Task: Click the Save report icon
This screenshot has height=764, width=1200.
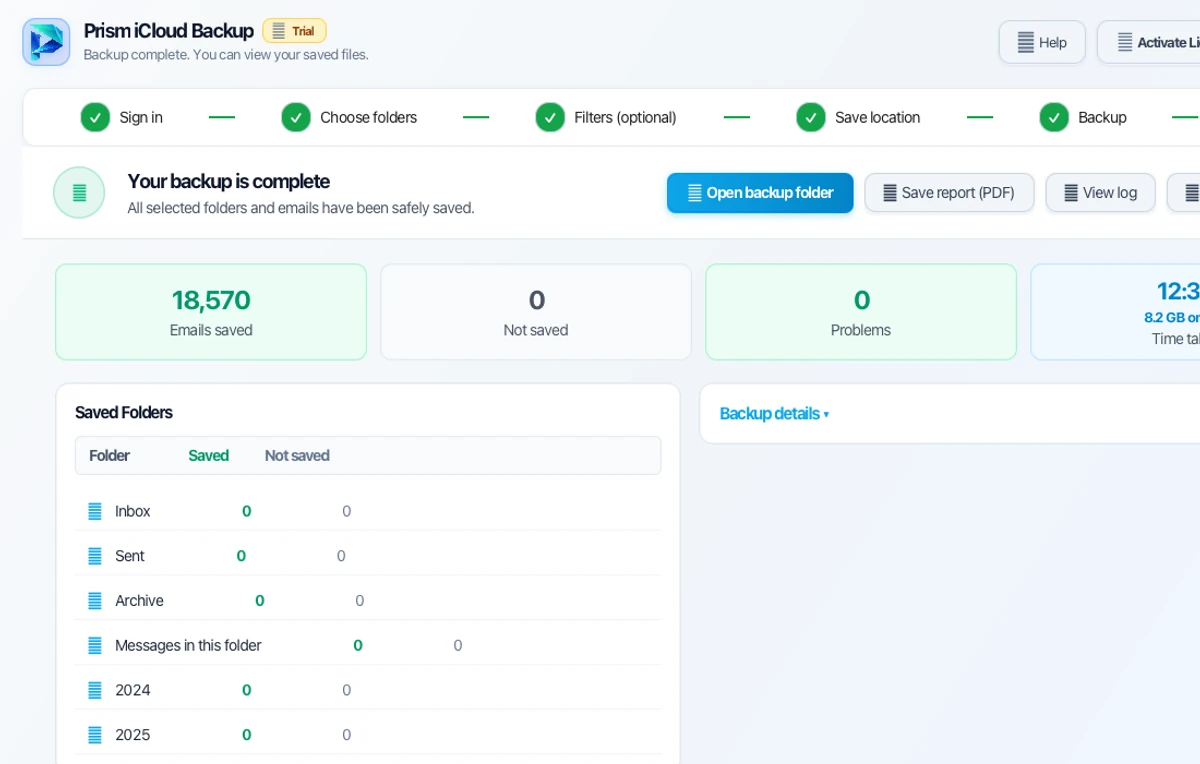Action: pos(890,193)
